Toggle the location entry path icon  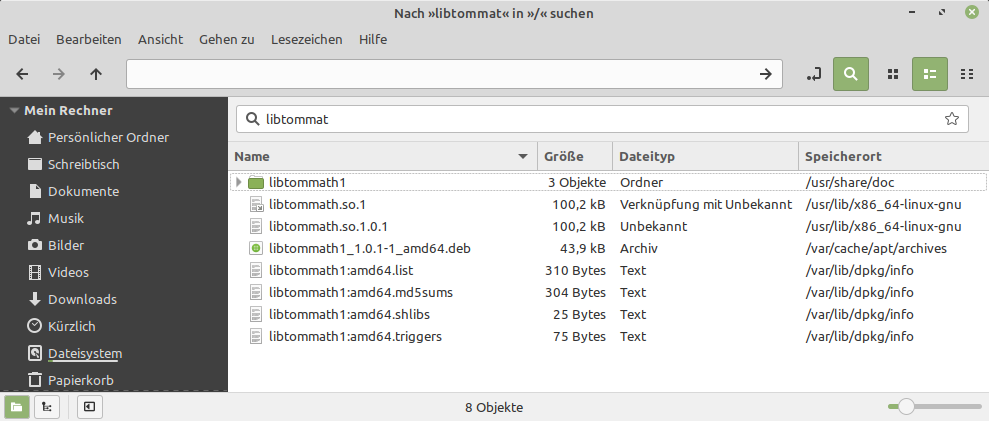pyautogui.click(x=814, y=74)
